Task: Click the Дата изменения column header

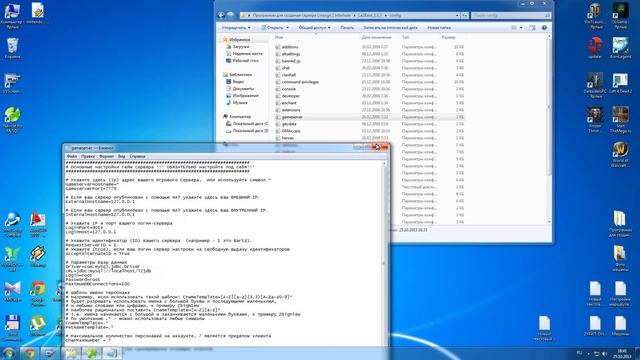Action: tap(376, 37)
